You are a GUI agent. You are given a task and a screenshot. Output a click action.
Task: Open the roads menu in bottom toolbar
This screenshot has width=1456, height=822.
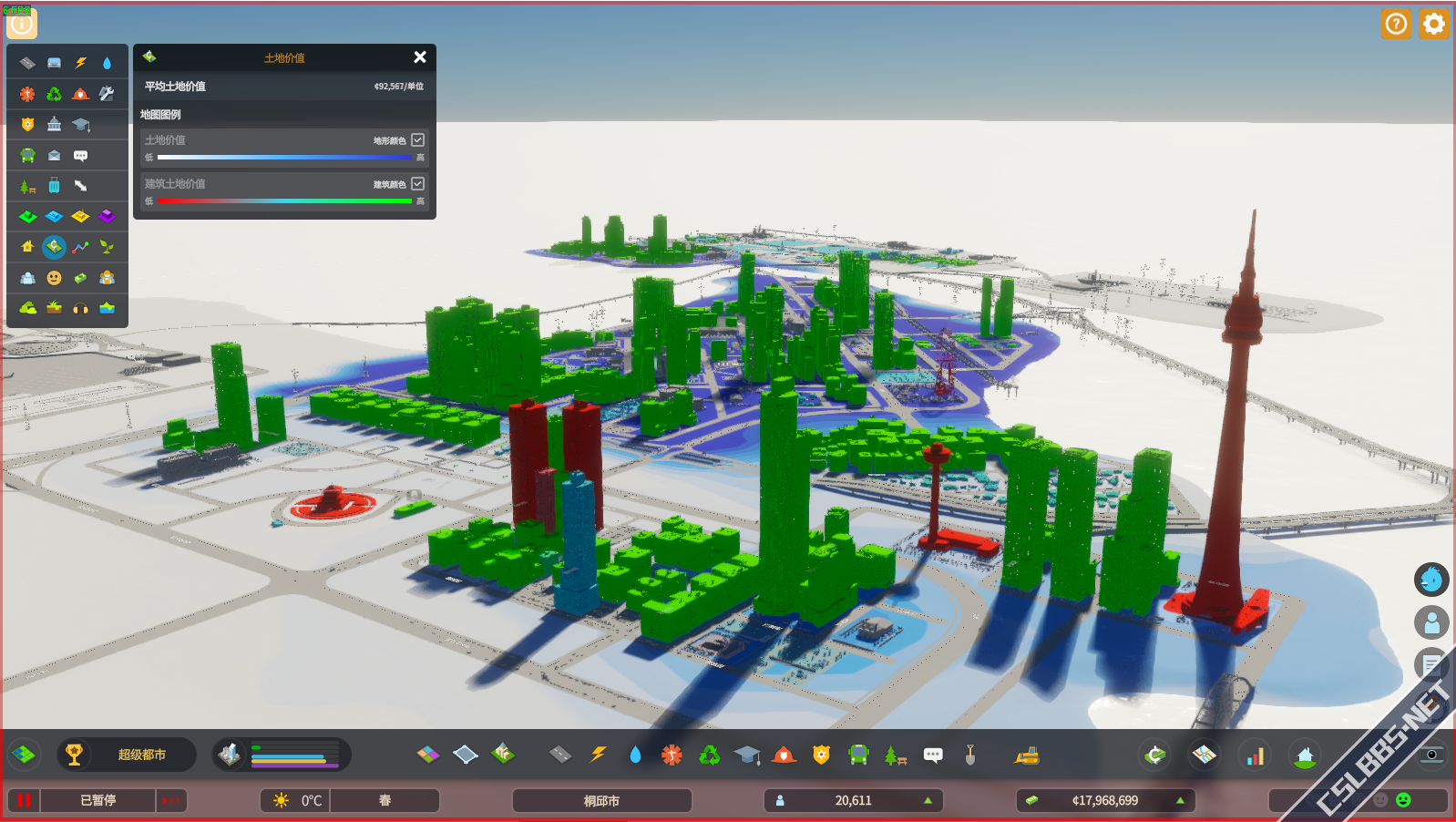click(560, 755)
